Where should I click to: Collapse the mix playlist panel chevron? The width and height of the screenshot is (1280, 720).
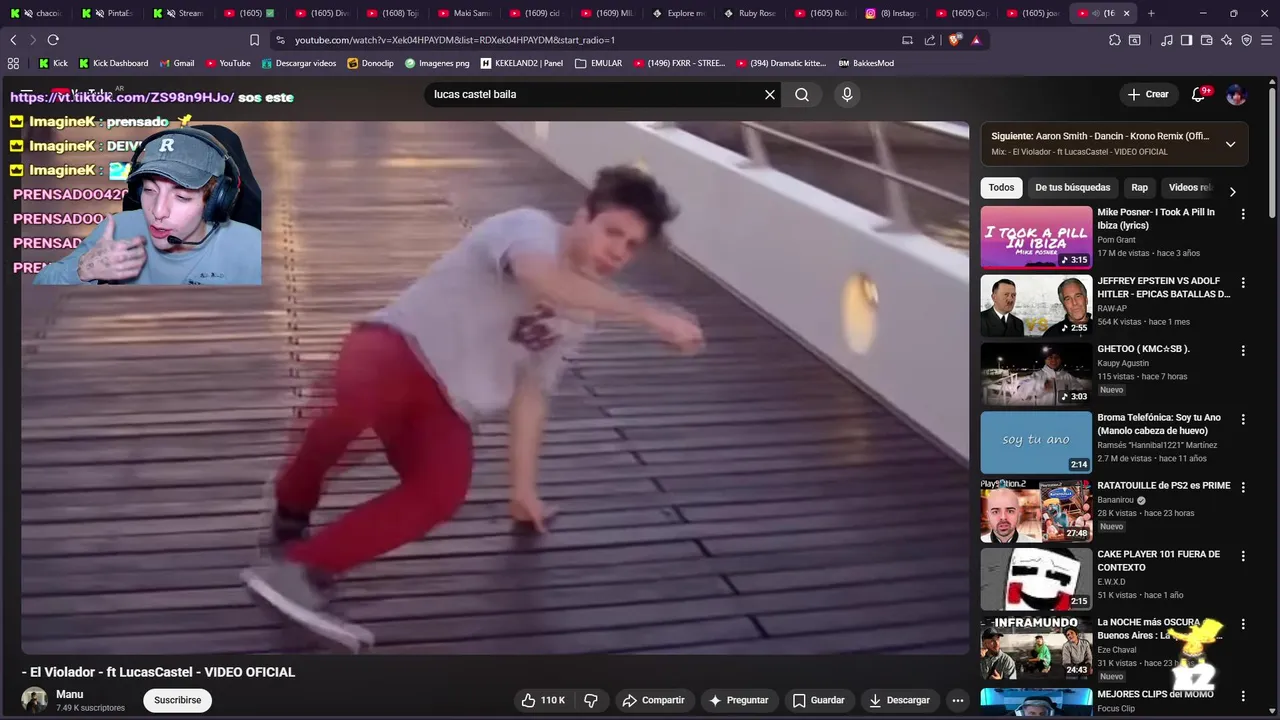click(x=1231, y=144)
